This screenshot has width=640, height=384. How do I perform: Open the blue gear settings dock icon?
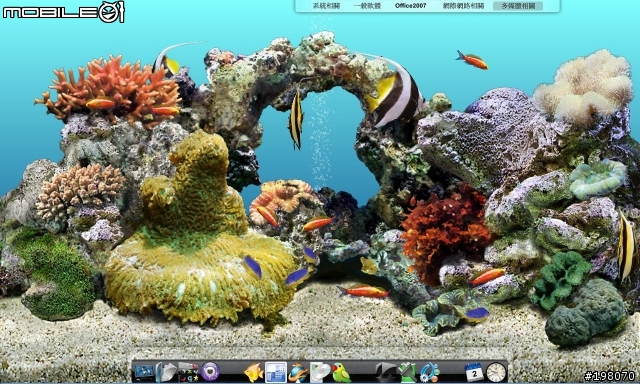(x=429, y=372)
